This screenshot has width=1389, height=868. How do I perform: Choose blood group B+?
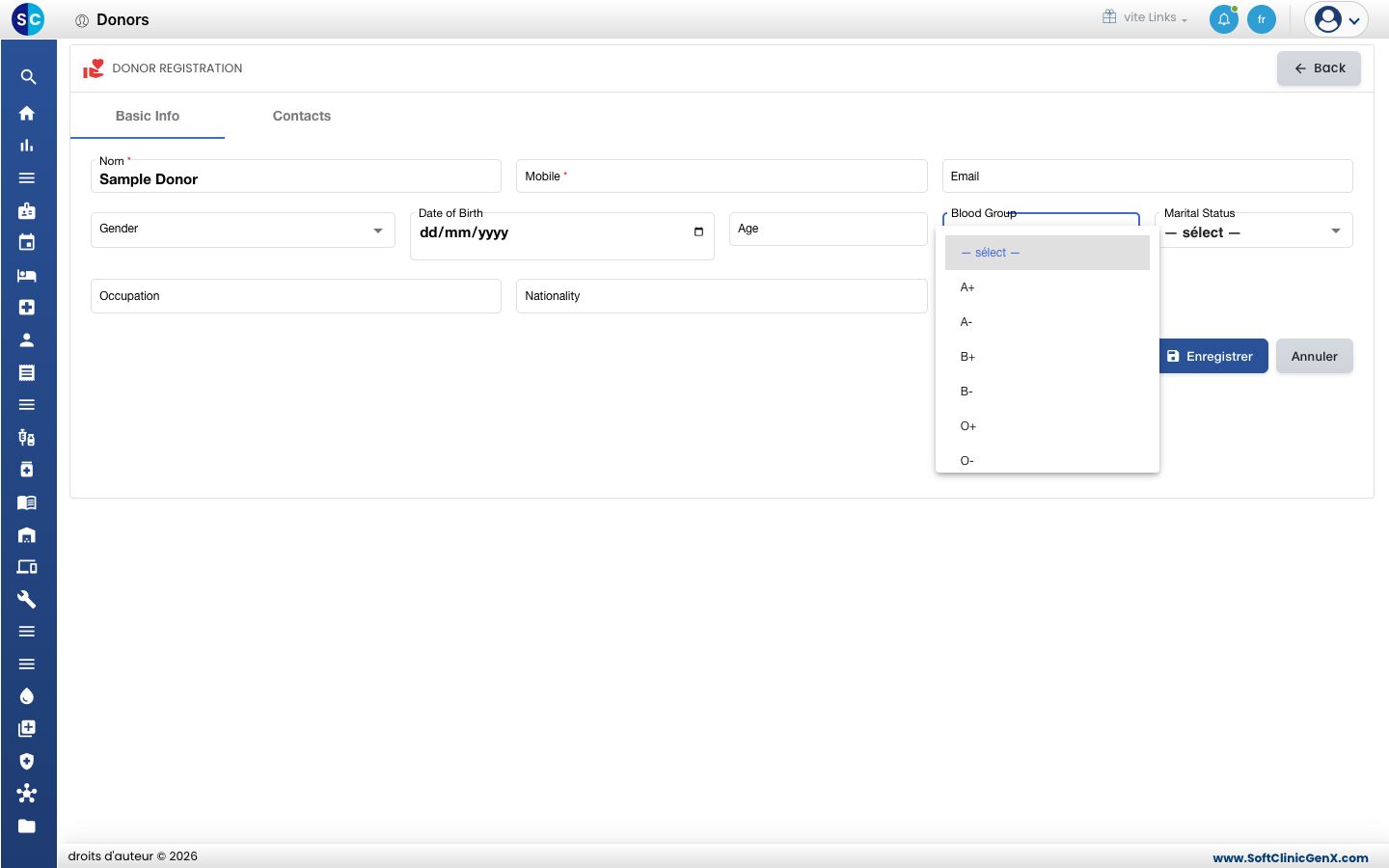[x=1048, y=357]
